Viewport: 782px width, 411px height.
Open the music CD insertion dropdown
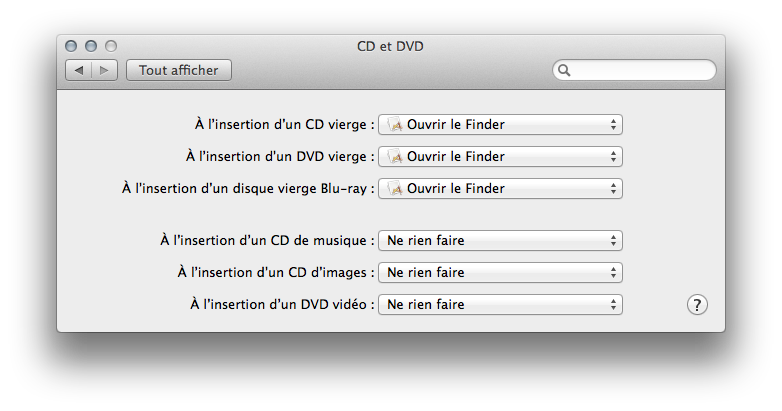[x=500, y=240]
